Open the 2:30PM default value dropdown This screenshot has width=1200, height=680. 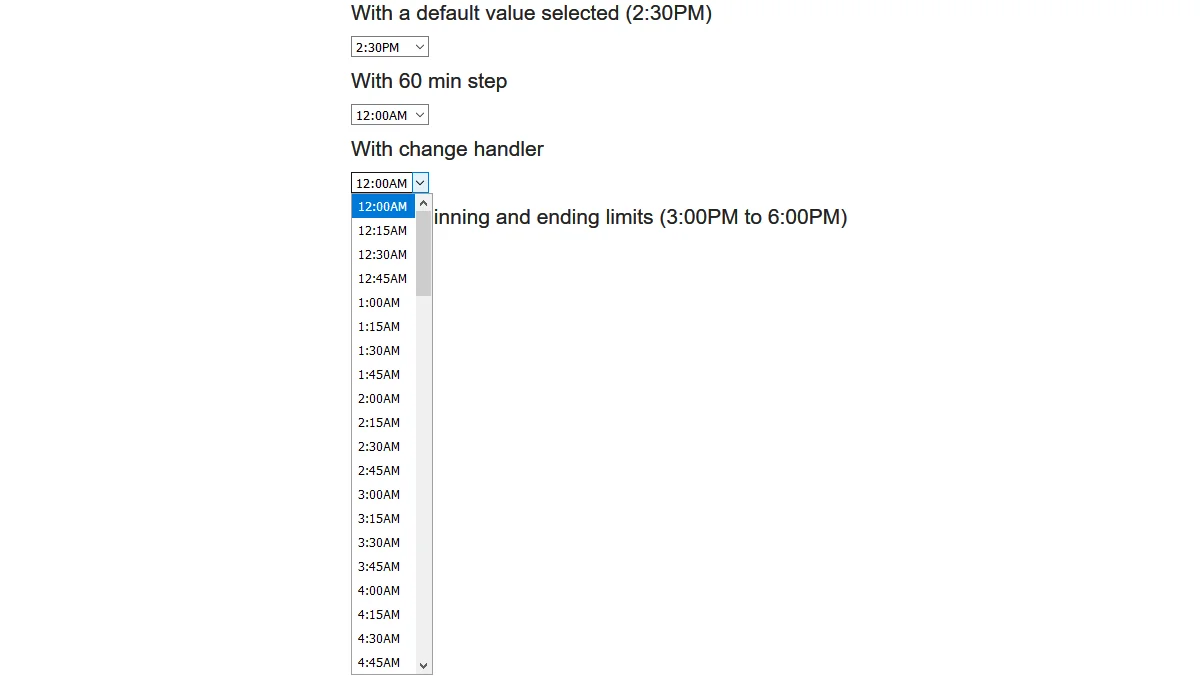click(x=389, y=46)
